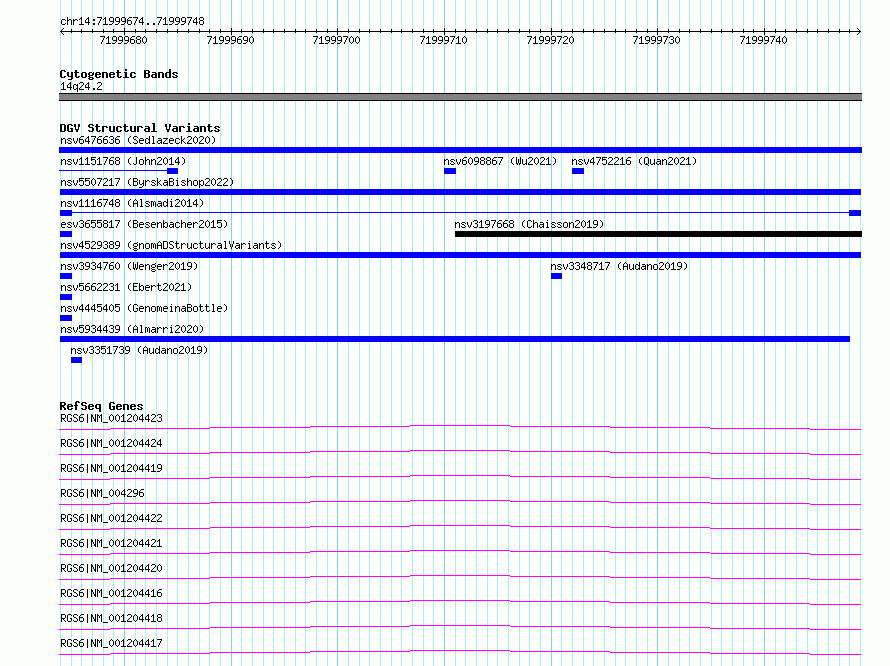Screen dimensions: 890x666
Task: Click the nsv4529389 gnomADStructuralVariants label
Action: pyautogui.click(x=171, y=245)
